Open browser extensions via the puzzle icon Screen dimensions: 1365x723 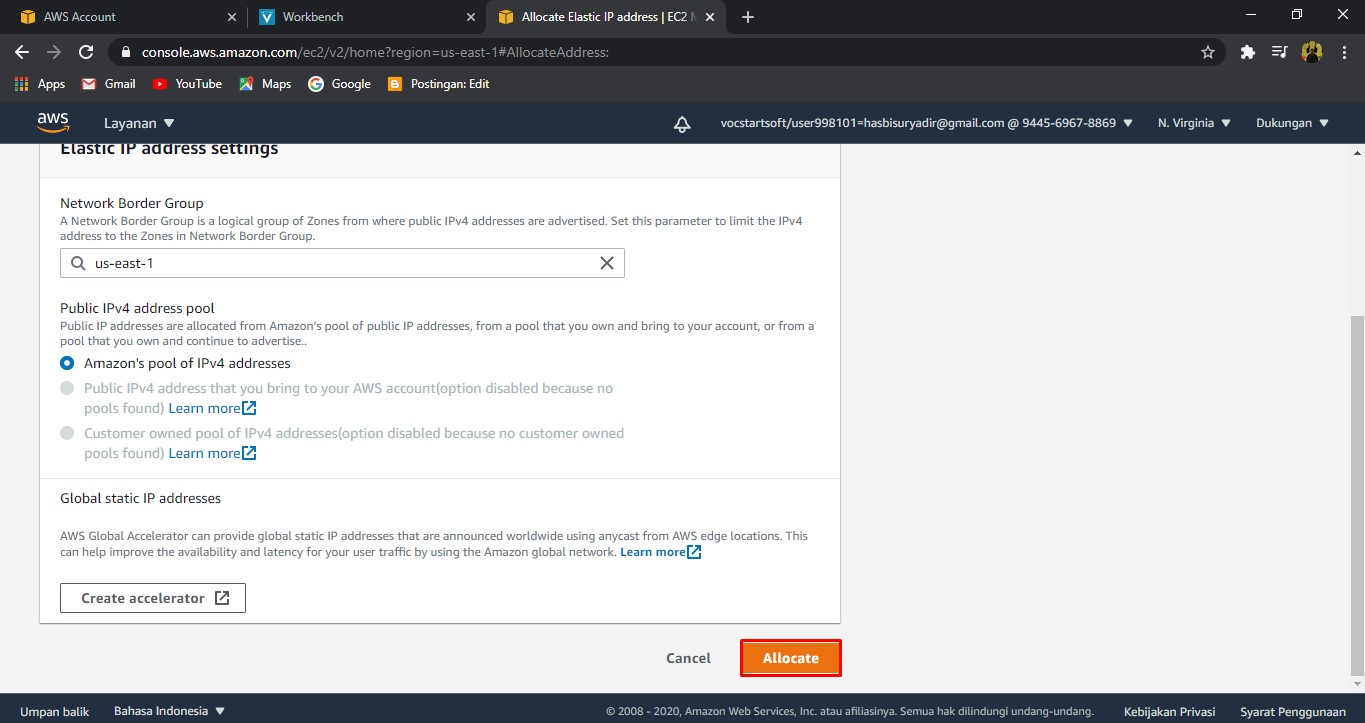coord(1247,52)
